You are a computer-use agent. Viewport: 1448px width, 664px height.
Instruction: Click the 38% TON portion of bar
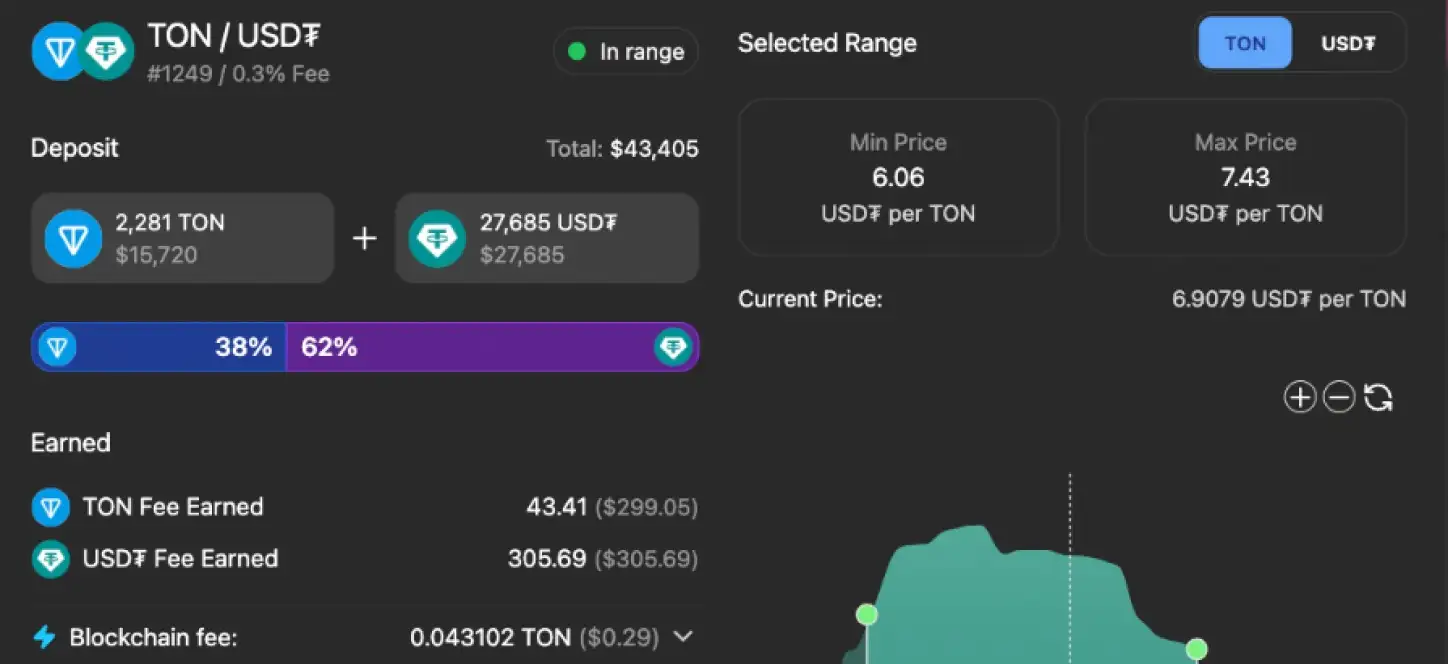[x=160, y=347]
